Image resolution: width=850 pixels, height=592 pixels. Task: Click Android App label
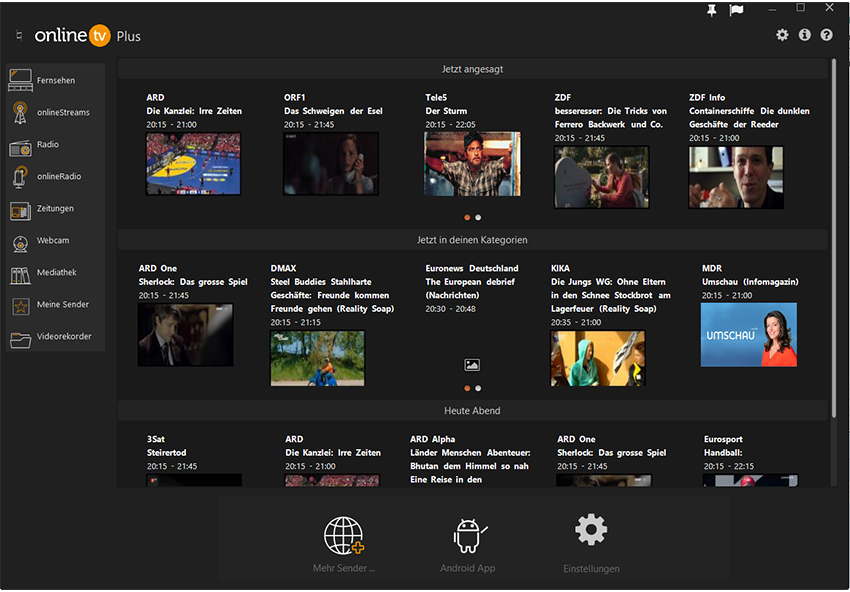[468, 569]
